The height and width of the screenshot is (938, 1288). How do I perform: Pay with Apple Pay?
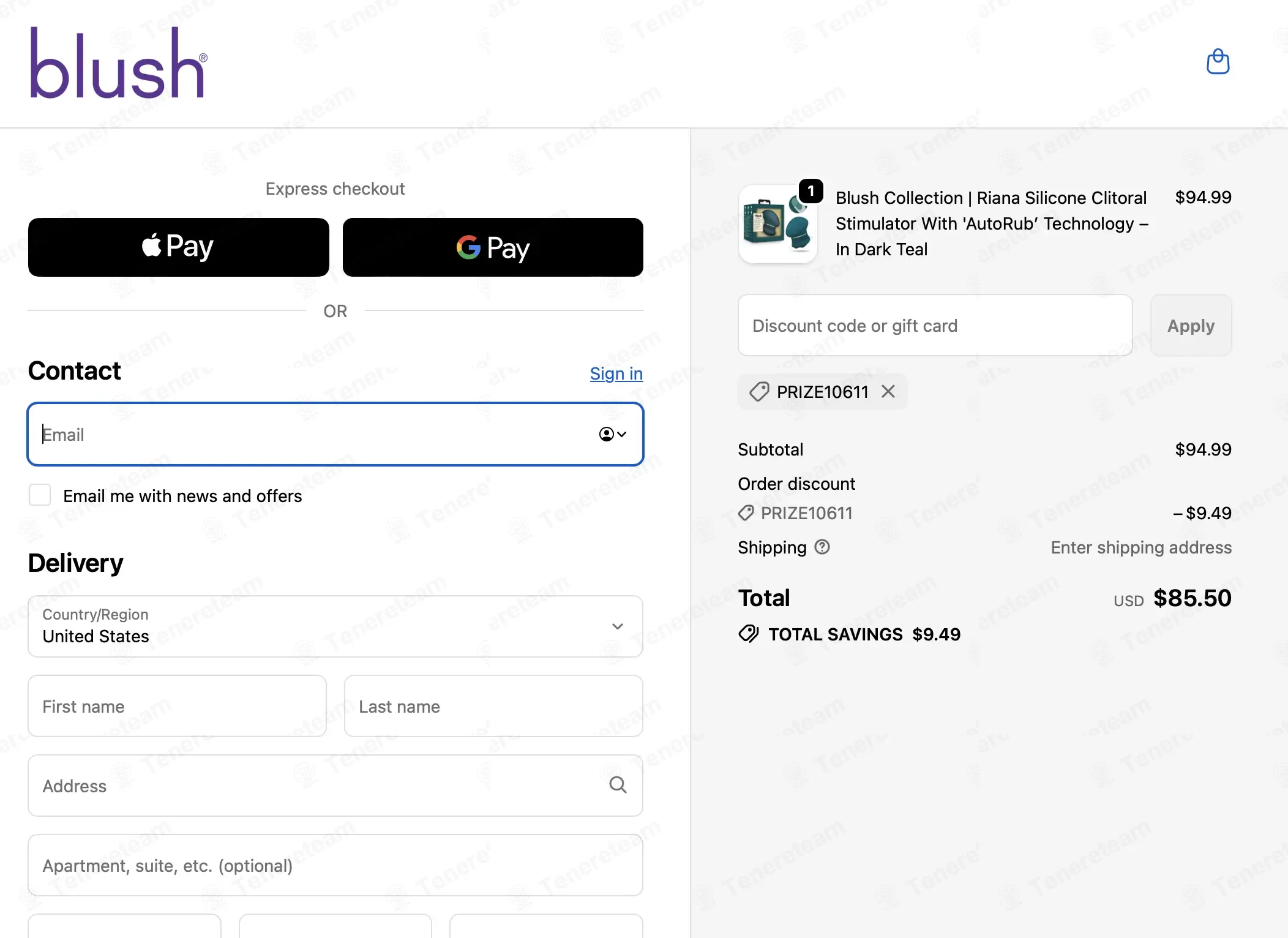[179, 247]
